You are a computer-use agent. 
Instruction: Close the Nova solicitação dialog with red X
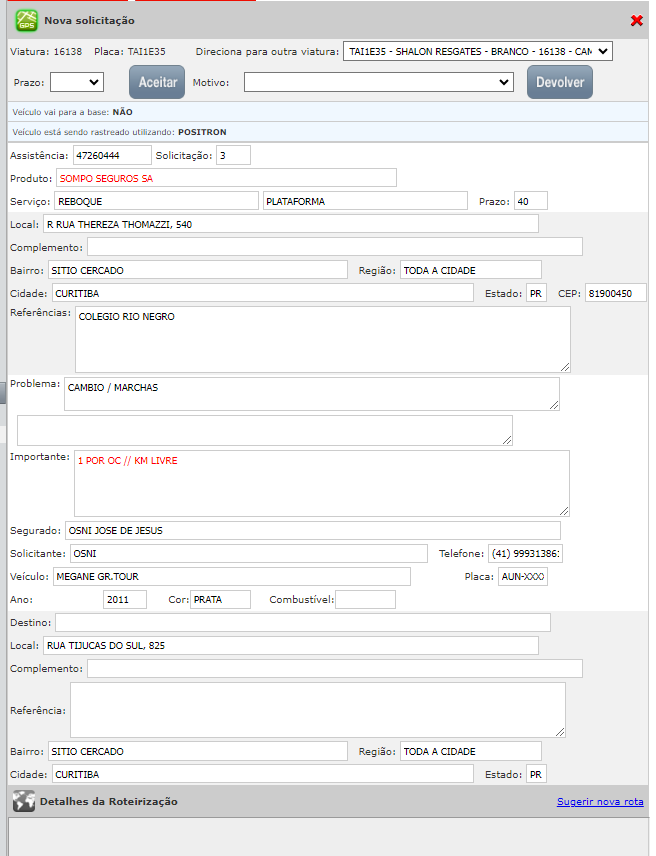[636, 21]
